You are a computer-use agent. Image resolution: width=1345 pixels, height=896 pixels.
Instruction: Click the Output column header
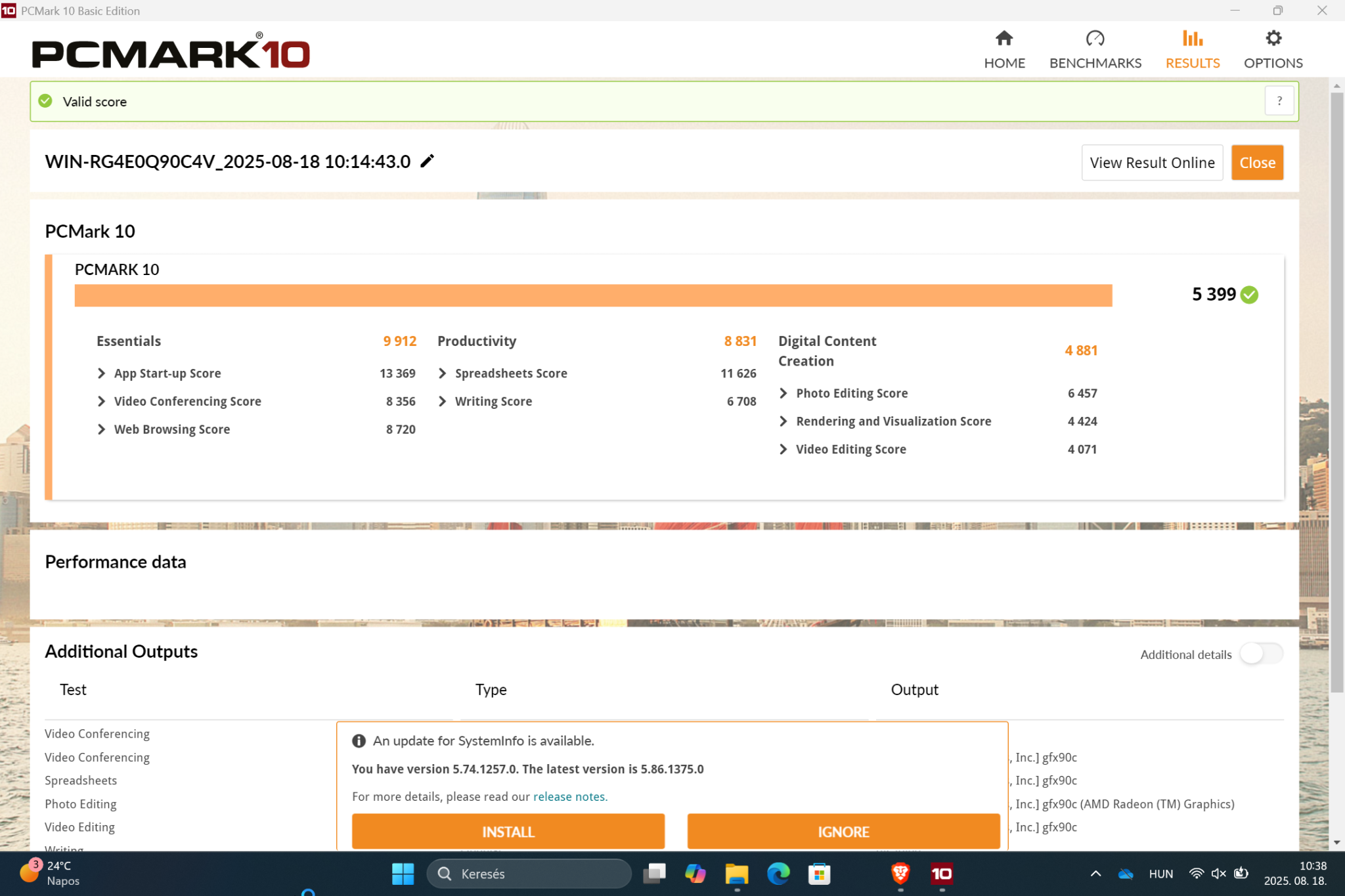point(914,689)
